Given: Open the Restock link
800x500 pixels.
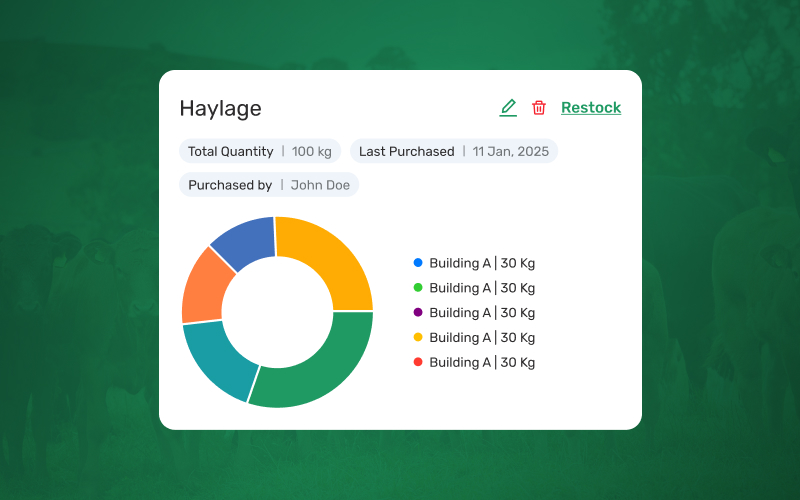Looking at the screenshot, I should pyautogui.click(x=591, y=108).
